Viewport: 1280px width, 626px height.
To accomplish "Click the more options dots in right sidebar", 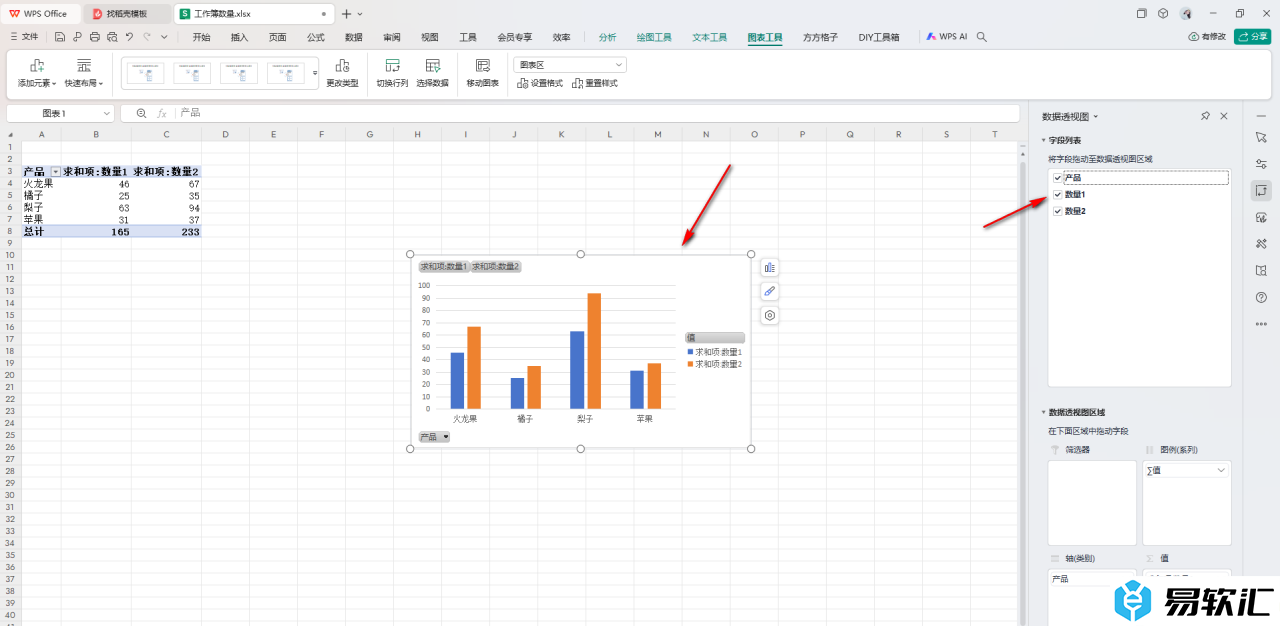I will click(x=1261, y=323).
